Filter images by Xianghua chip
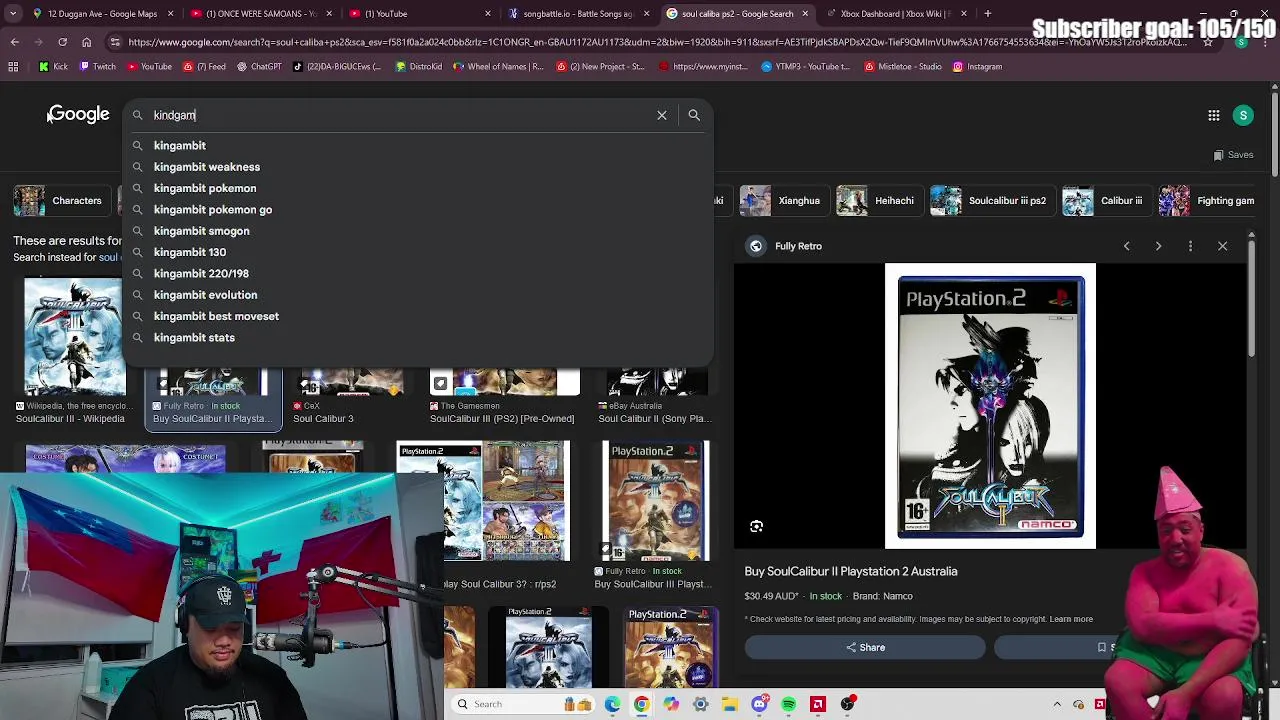This screenshot has width=1280, height=720. (784, 201)
